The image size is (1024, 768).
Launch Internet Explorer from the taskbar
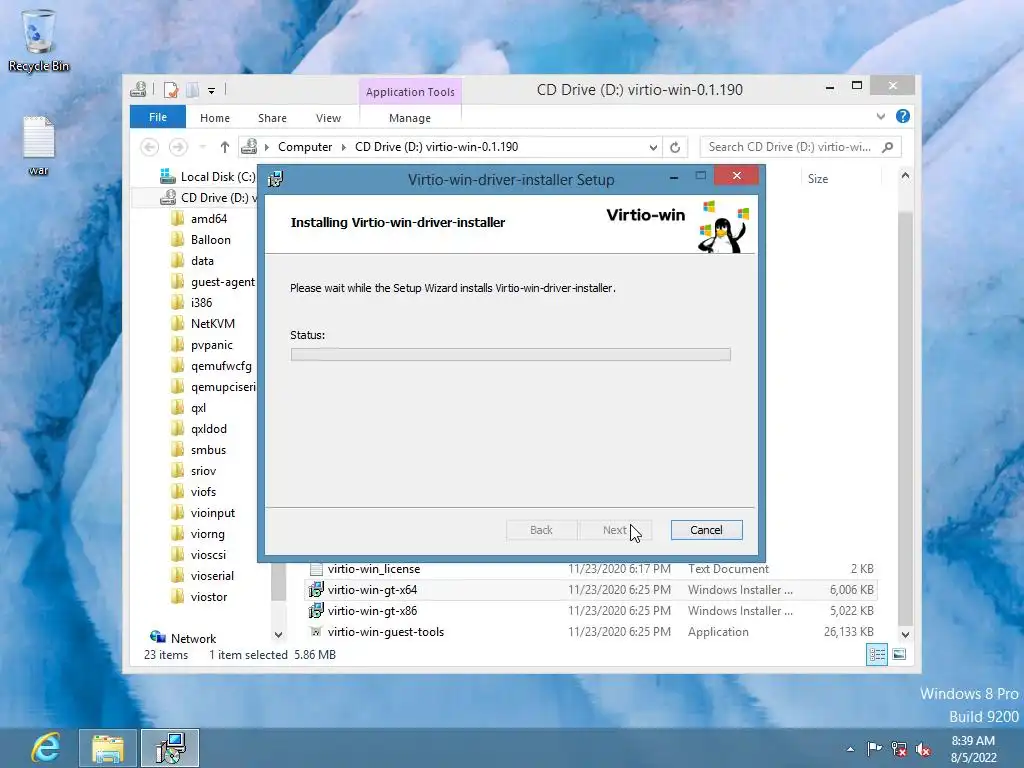(x=46, y=748)
